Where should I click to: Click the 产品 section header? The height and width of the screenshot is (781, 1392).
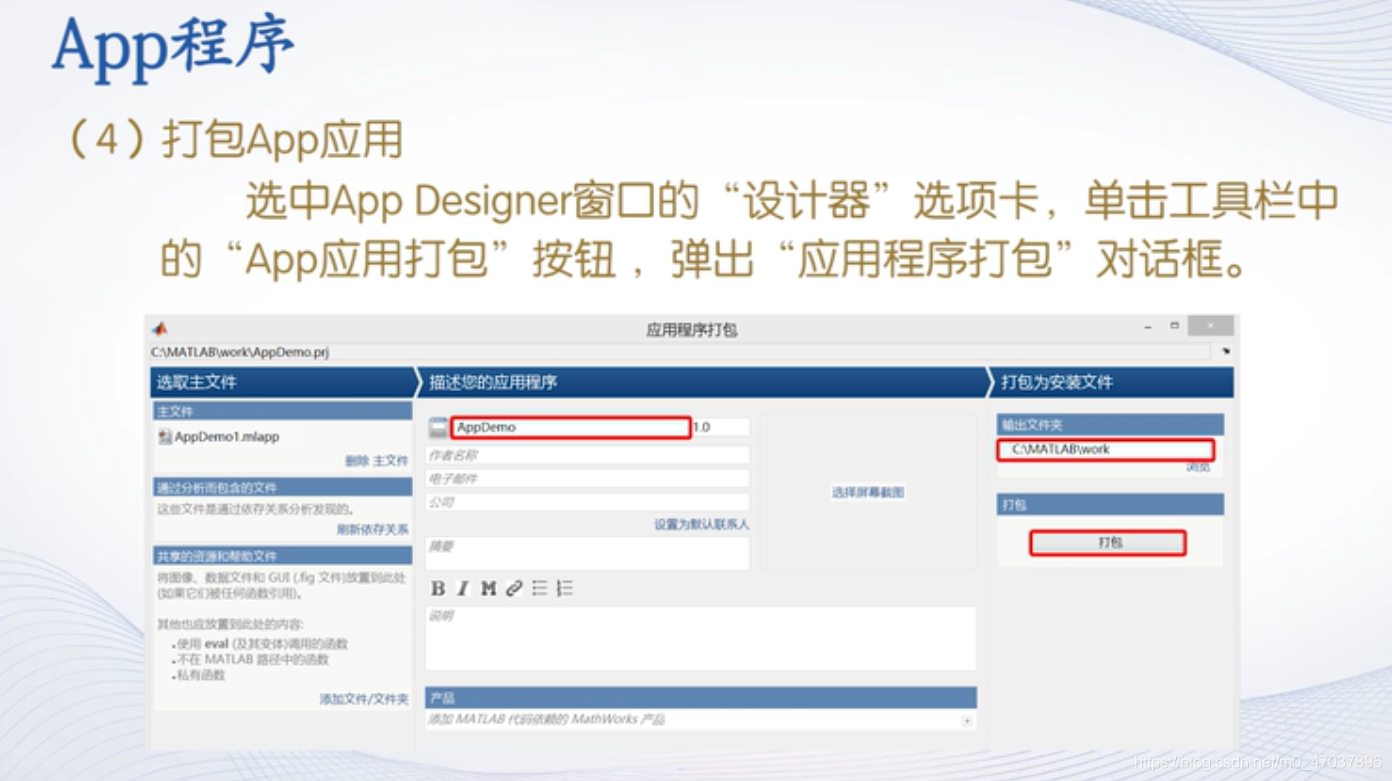[701, 697]
